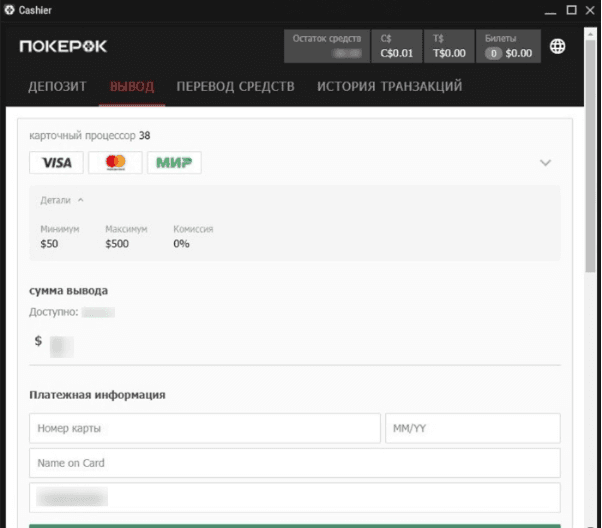Screen dimensions: 602x528
Task: Click the blurred field below Name on Card
Action: (295, 498)
